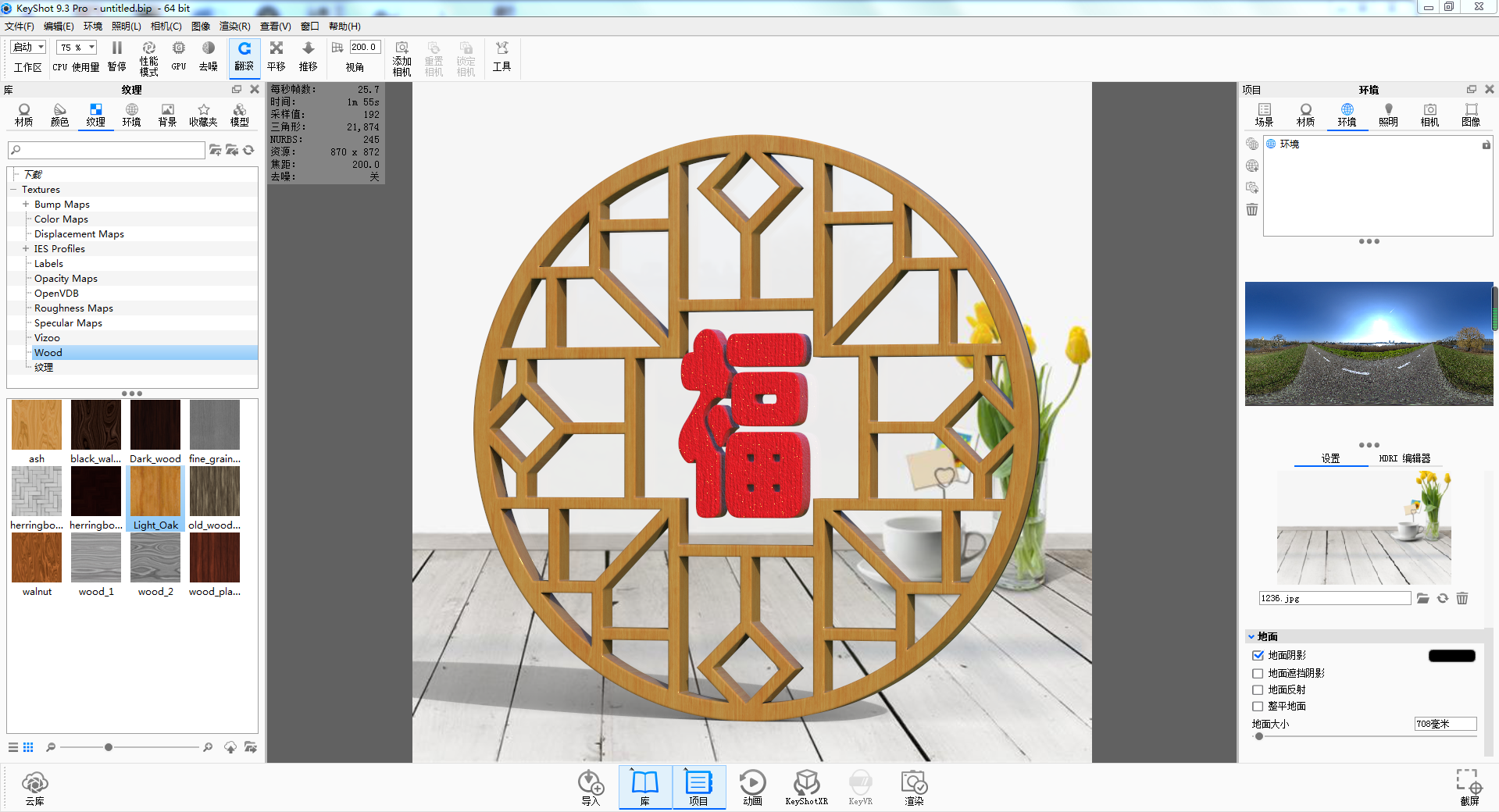Image resolution: width=1499 pixels, height=812 pixels.
Task: Enable 地面反射 ground reflections
Action: click(1258, 689)
